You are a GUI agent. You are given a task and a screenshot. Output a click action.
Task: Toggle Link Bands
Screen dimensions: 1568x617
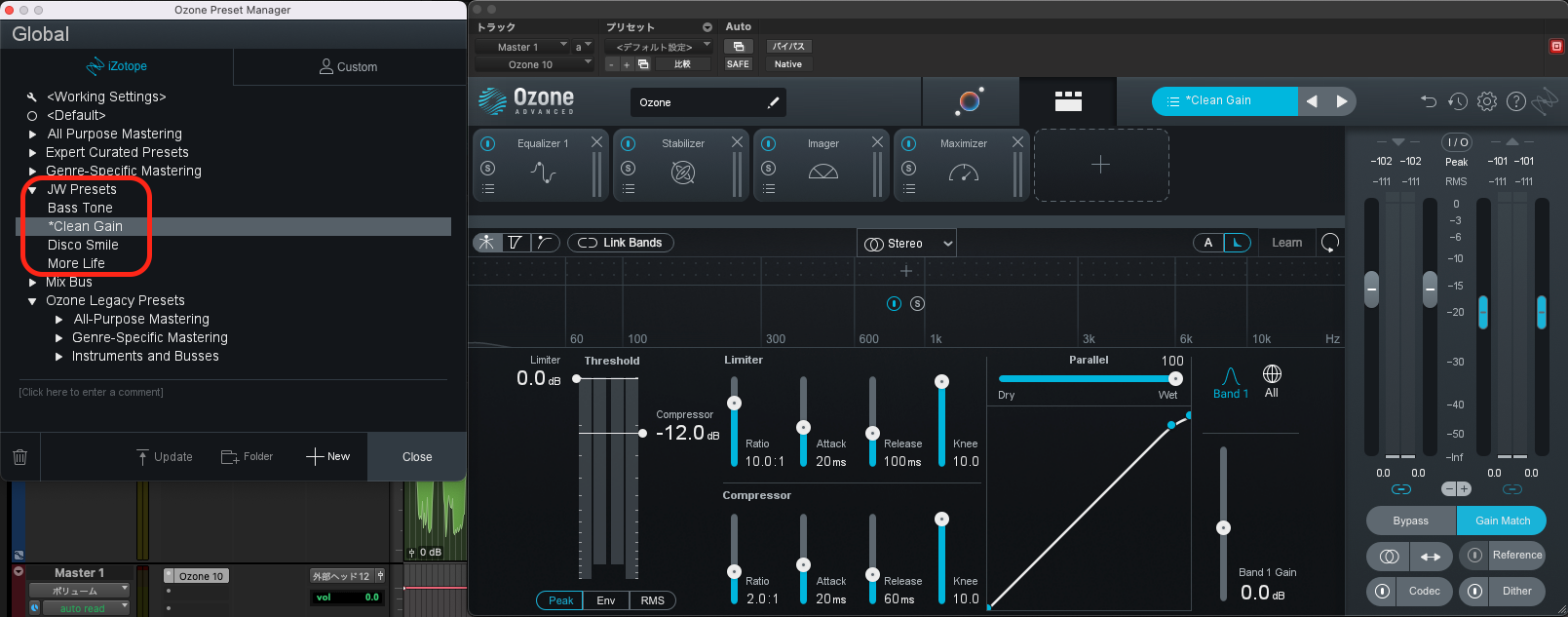[x=620, y=243]
